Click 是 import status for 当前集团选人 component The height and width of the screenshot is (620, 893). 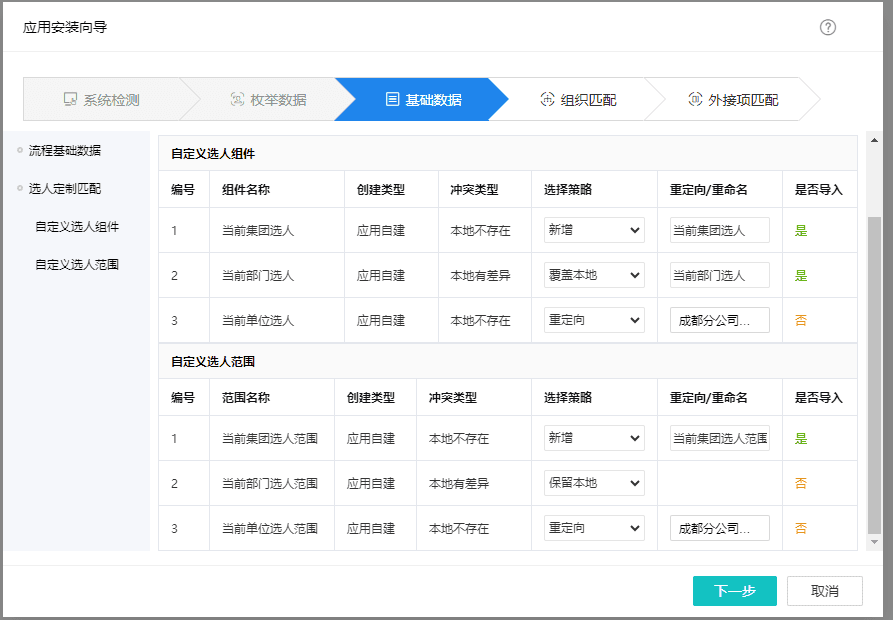point(801,231)
